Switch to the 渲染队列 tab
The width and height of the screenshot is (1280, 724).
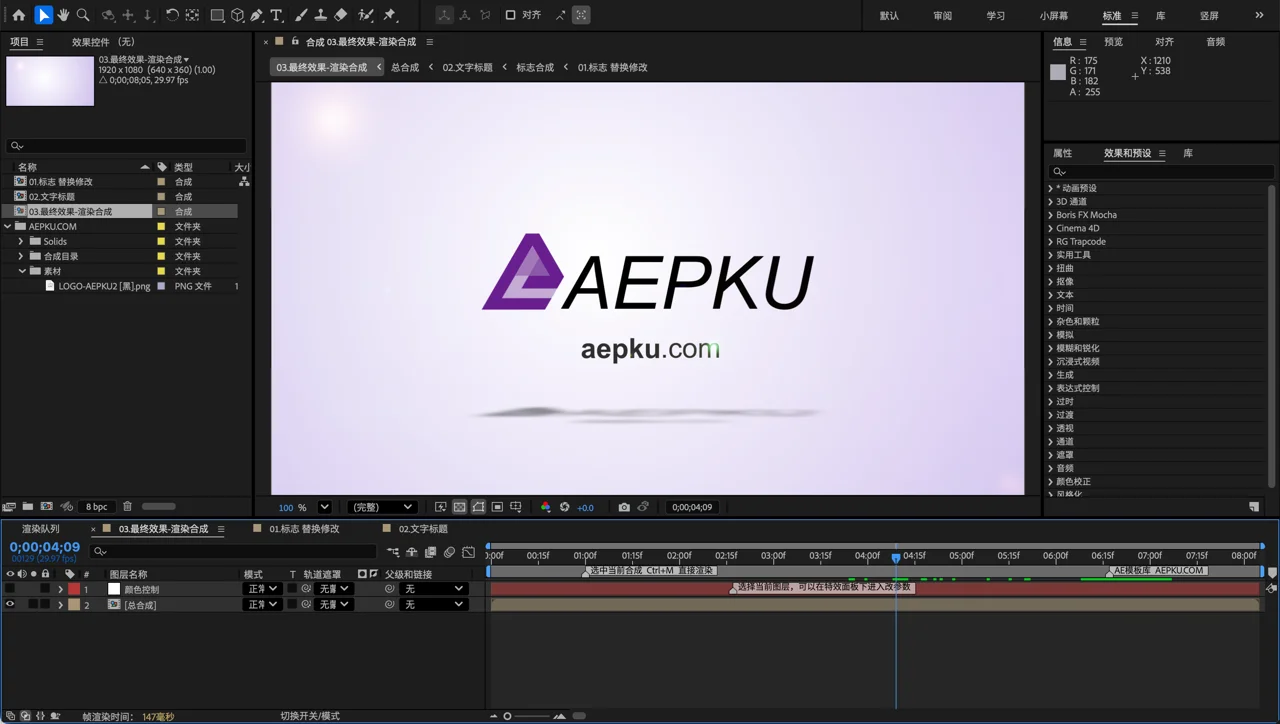pos(41,529)
